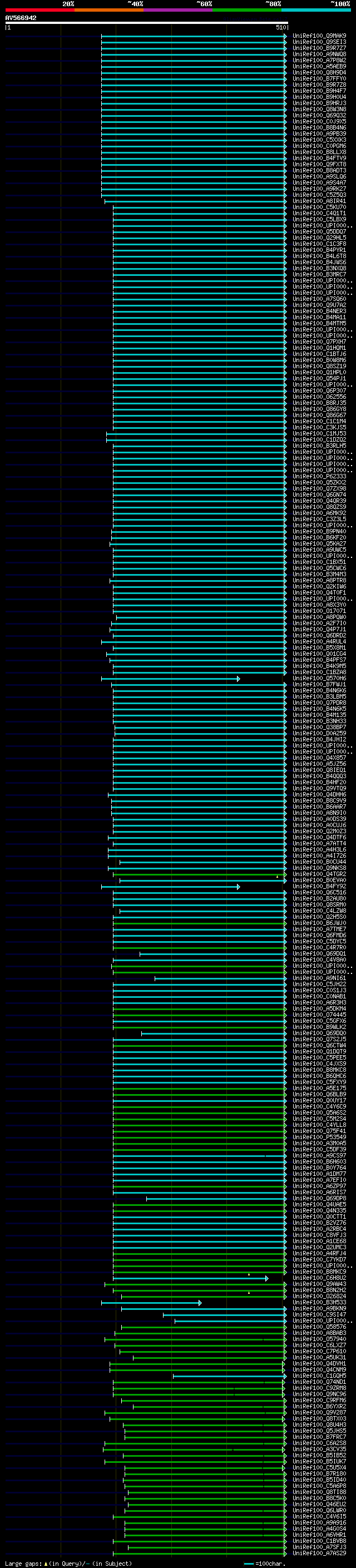This screenshot has width=356, height=1568.
Task: Select hit label UniRef100_B4FTV9
Action: pos(319,159)
